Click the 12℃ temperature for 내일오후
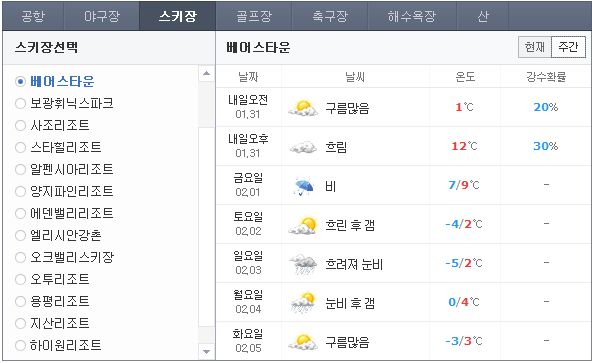The height and width of the screenshot is (363, 592). coord(464,146)
